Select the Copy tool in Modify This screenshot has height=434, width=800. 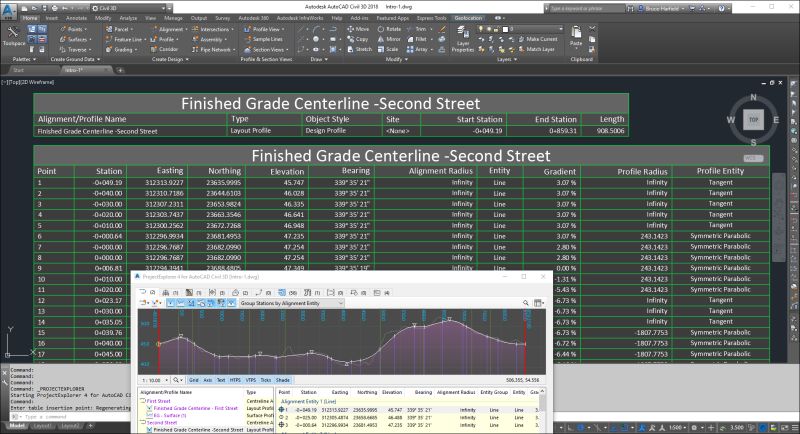pyautogui.click(x=358, y=39)
